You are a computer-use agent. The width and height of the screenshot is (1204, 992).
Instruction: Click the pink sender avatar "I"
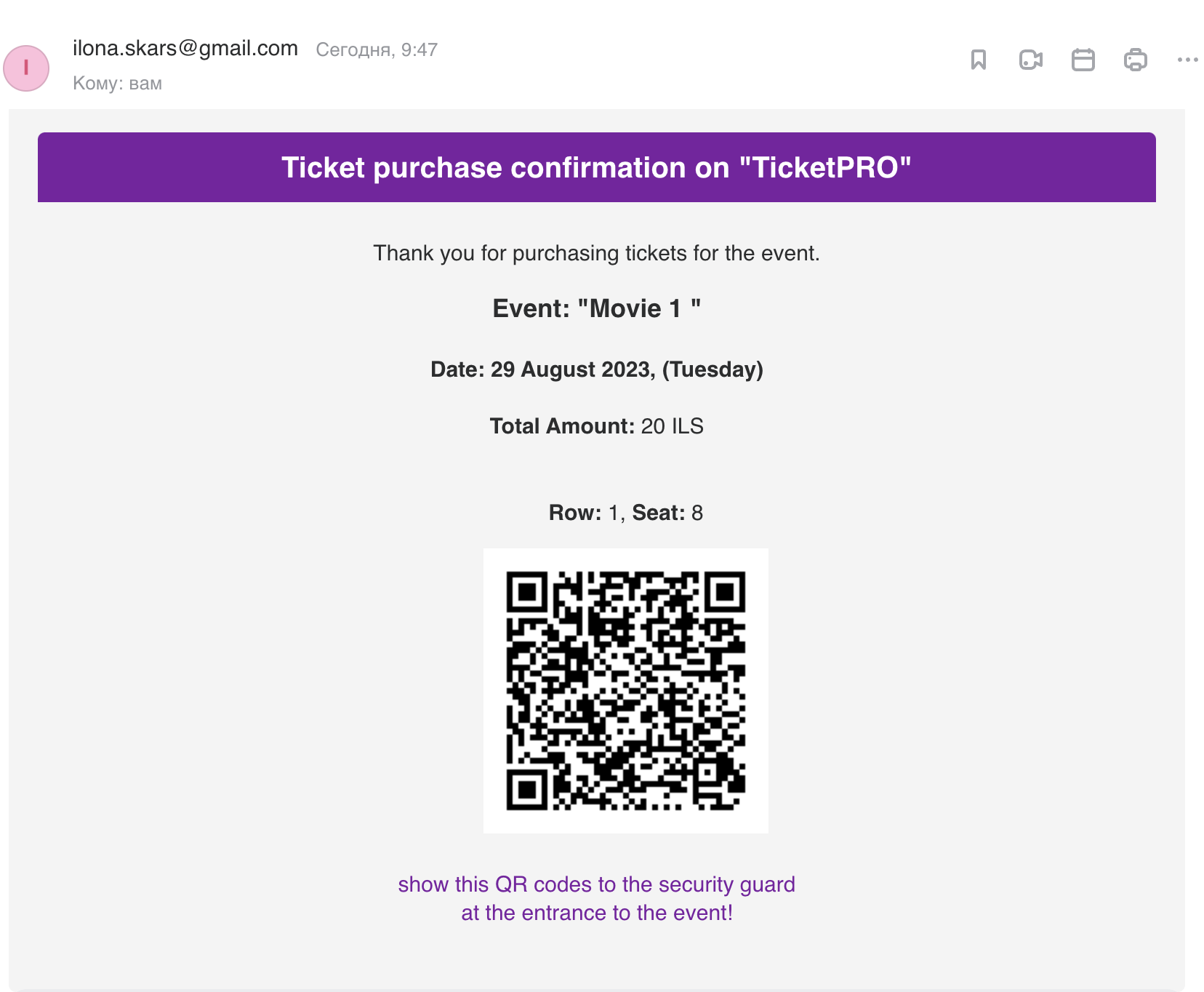coord(26,68)
